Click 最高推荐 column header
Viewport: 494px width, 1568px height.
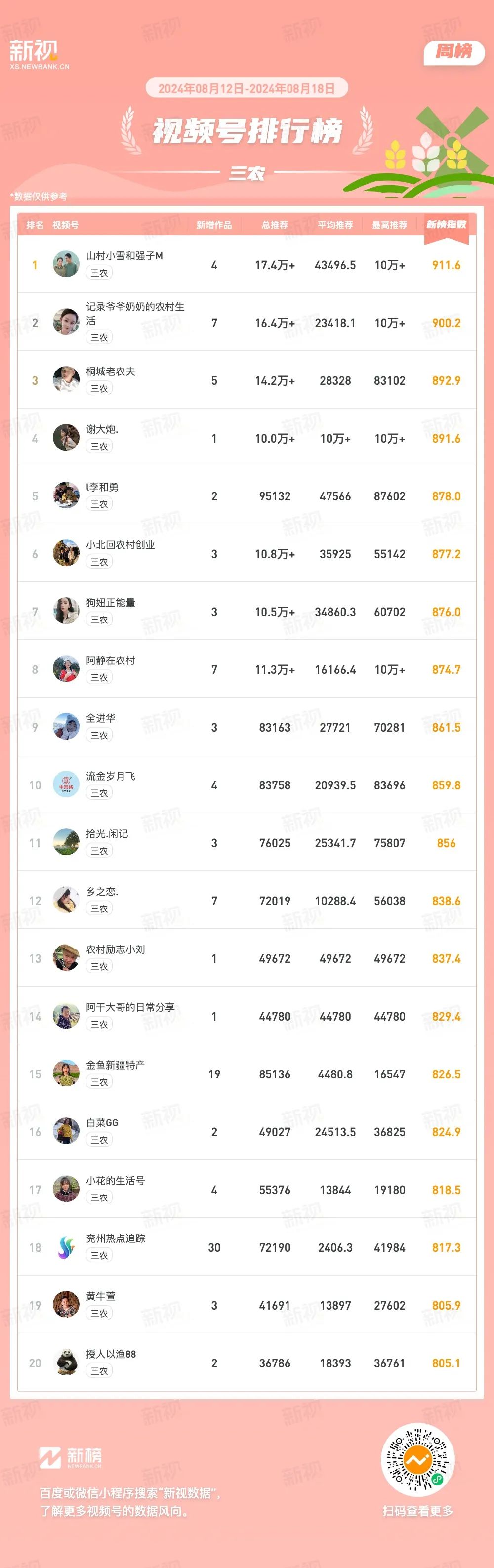(x=389, y=225)
